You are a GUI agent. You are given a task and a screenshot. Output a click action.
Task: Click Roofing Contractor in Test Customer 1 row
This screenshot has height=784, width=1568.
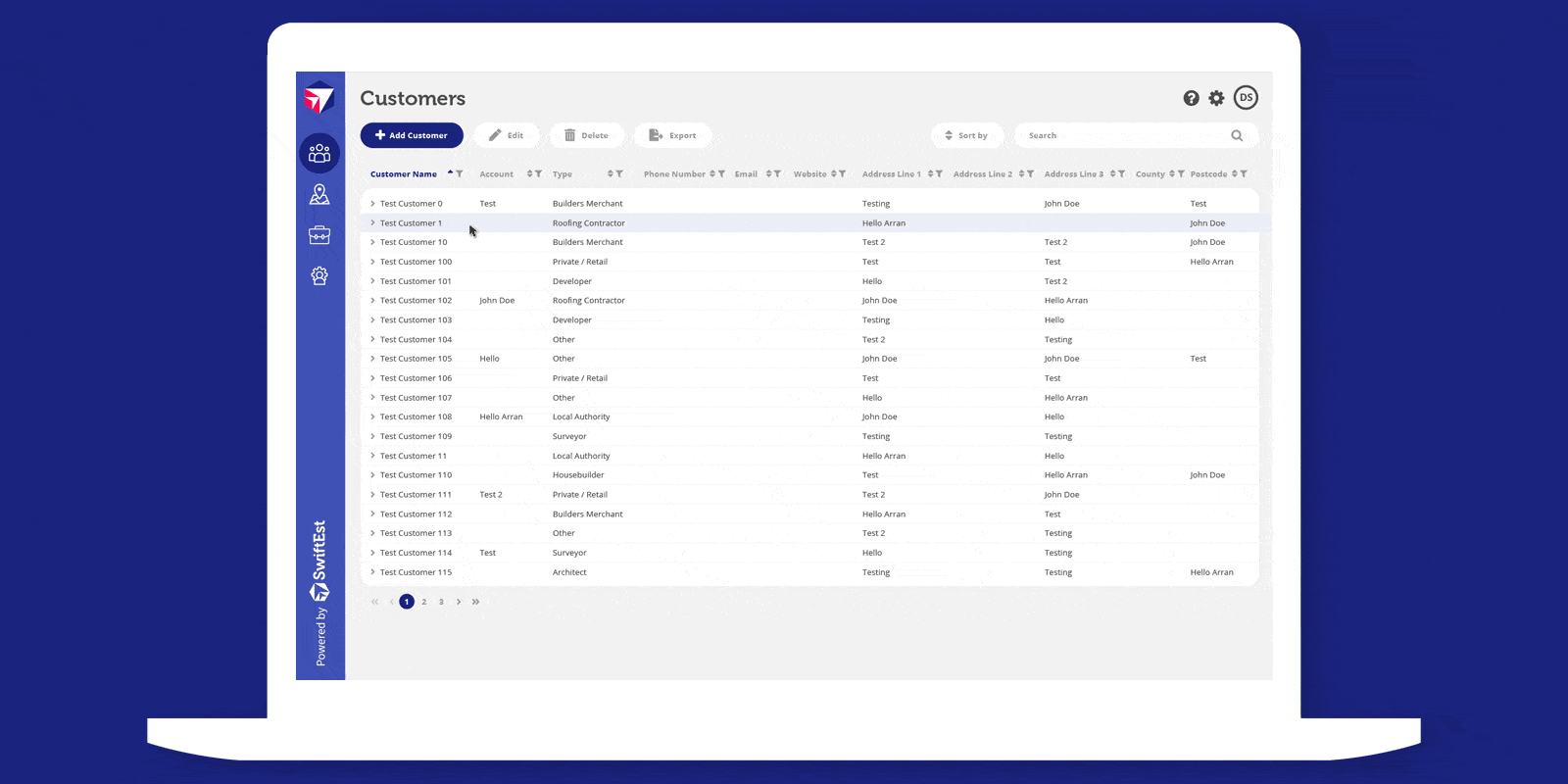pos(589,223)
